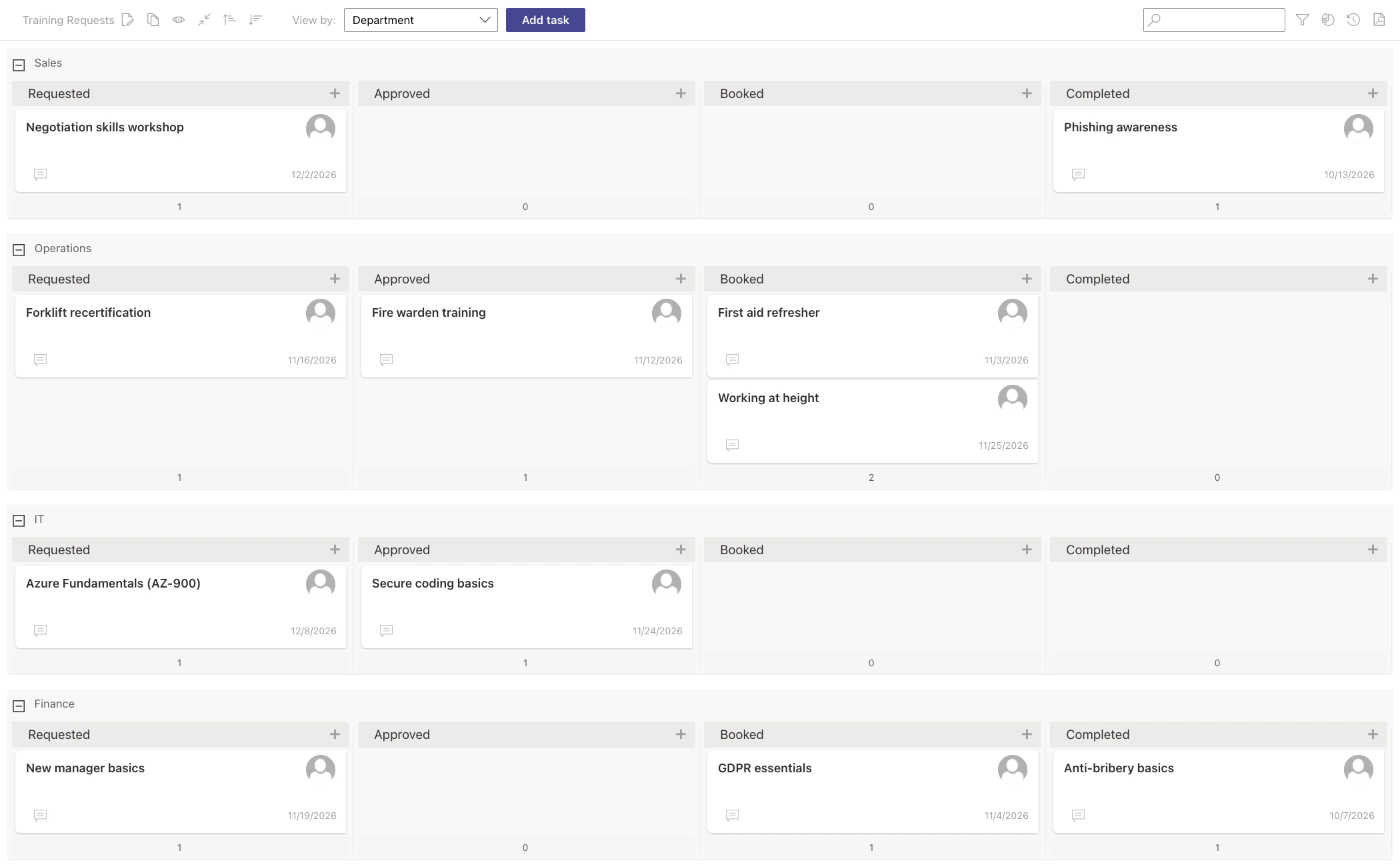The image size is (1400, 867).
Task: Open the Azure Fundamentals (AZ-900) card
Action: click(181, 607)
